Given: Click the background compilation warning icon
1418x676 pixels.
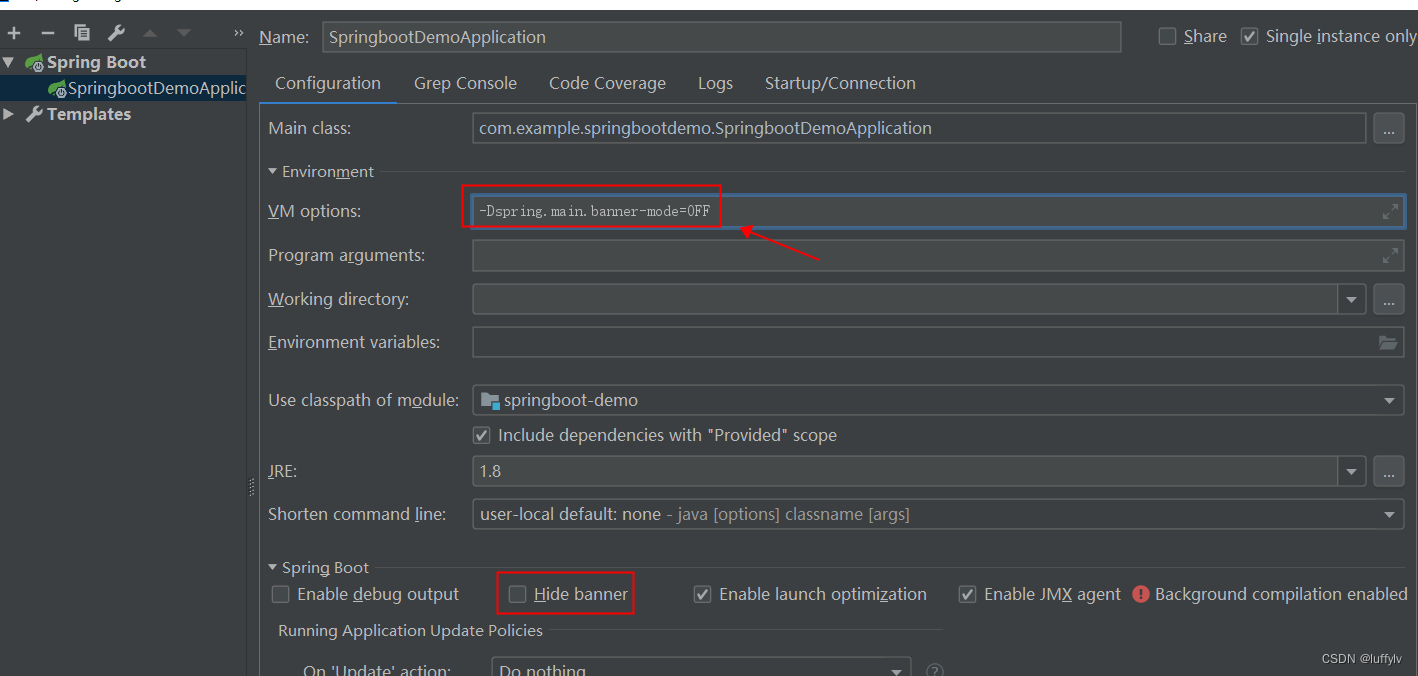Looking at the screenshot, I should 1141,594.
